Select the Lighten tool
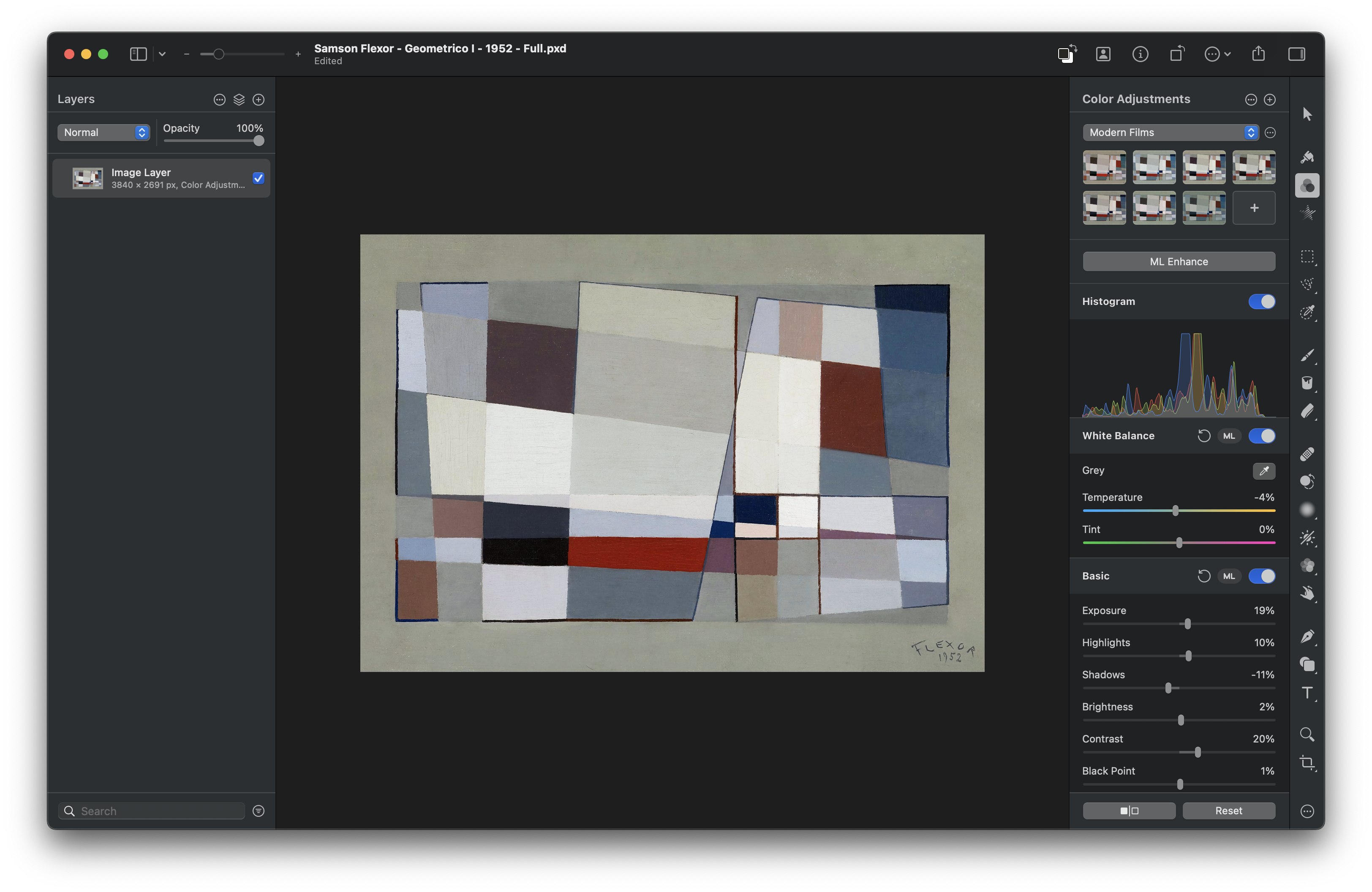 pyautogui.click(x=1307, y=538)
